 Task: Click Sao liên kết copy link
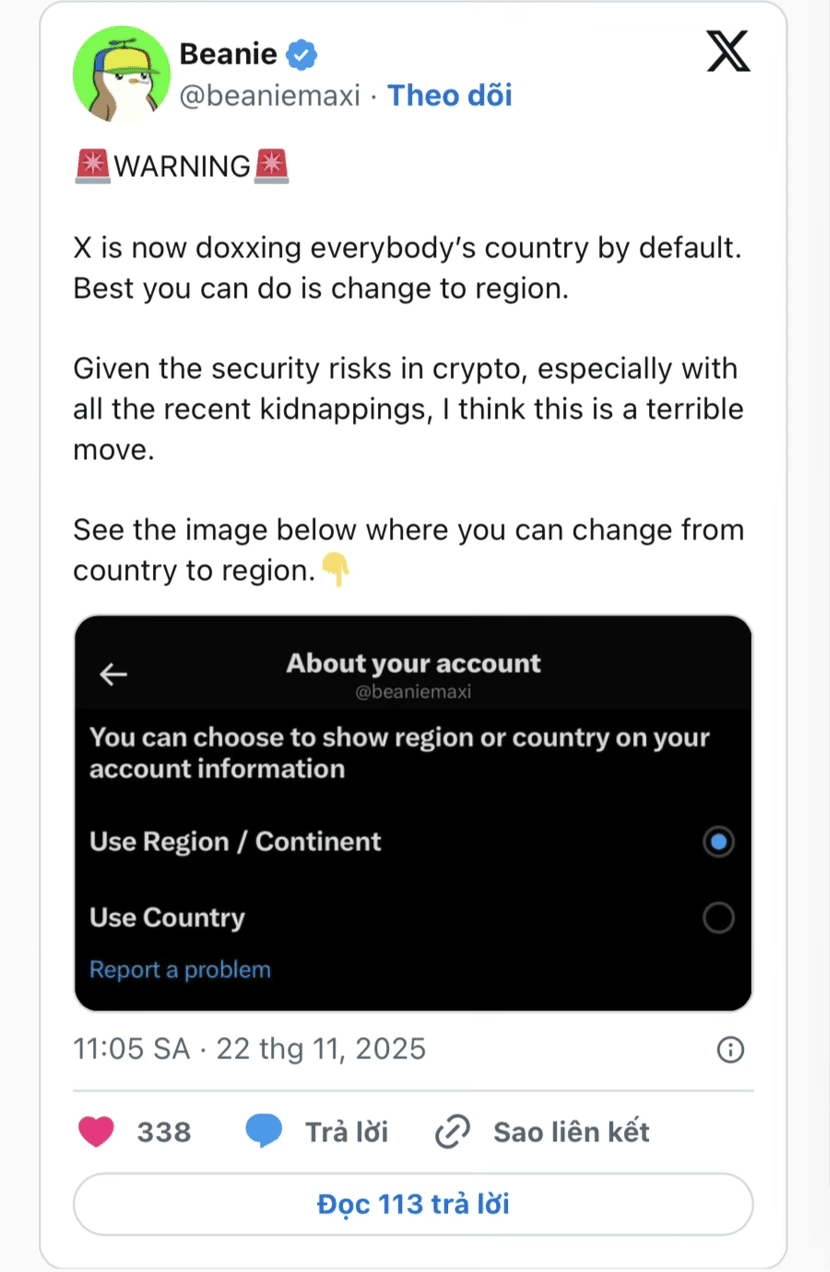(x=571, y=1132)
